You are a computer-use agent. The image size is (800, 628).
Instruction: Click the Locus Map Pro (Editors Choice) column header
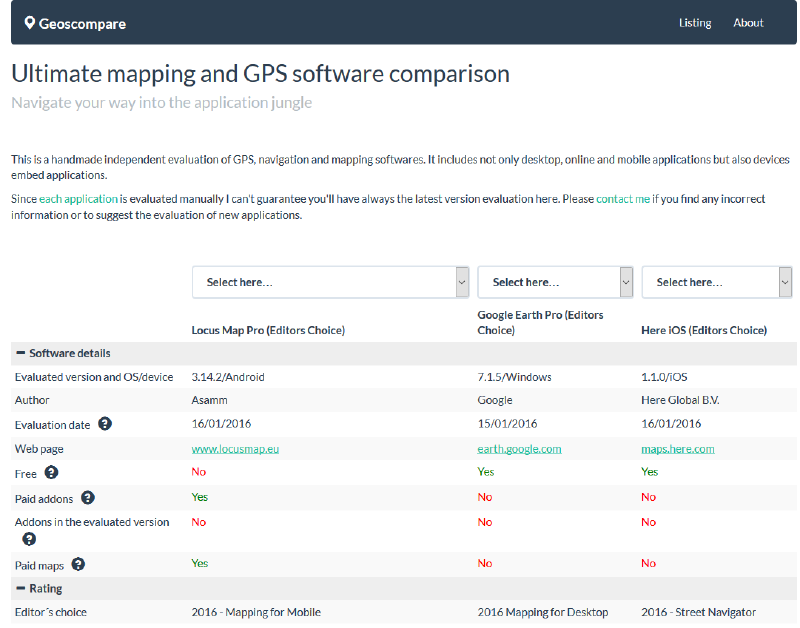[x=268, y=330]
